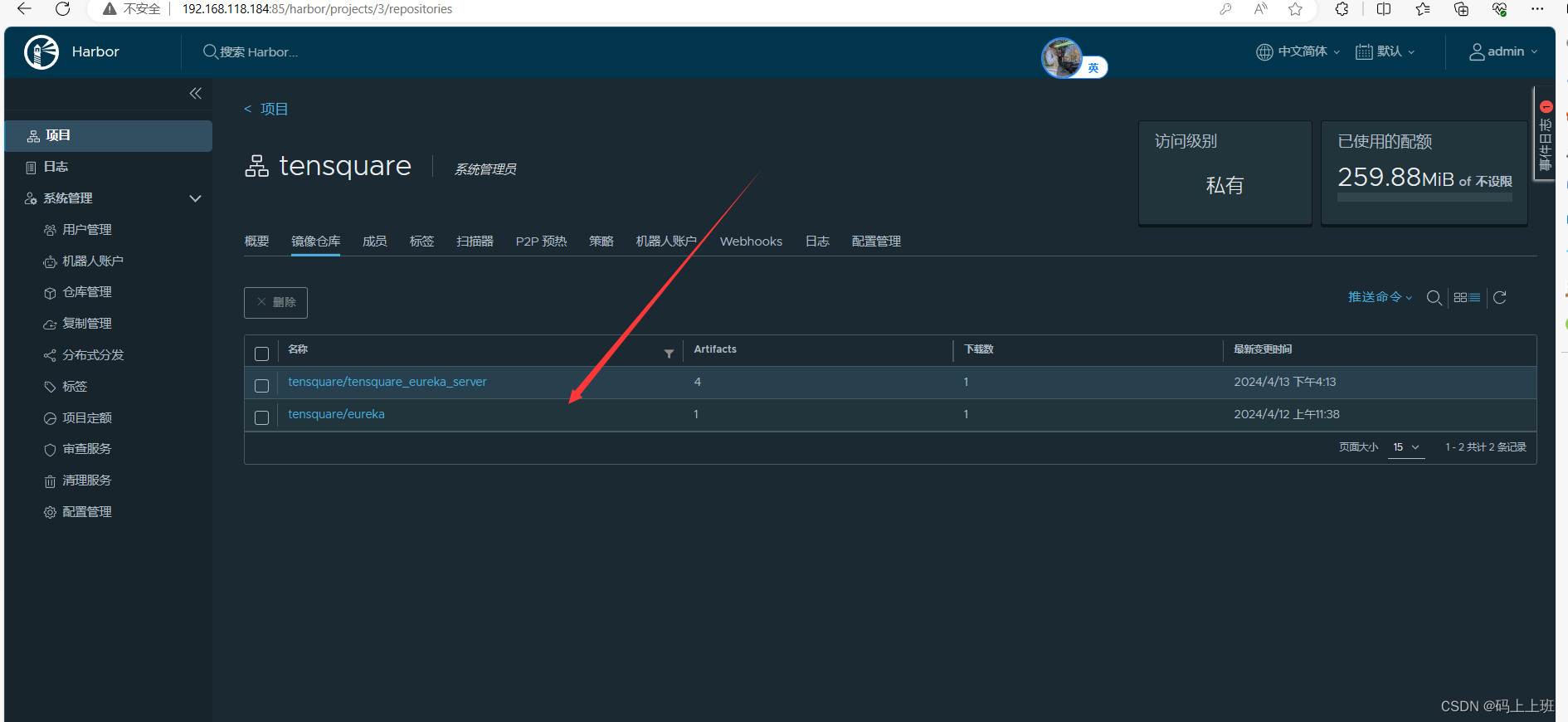Screen dimensions: 1568x722
Task: Reload the page with browser refresh icon
Action: pos(62,9)
